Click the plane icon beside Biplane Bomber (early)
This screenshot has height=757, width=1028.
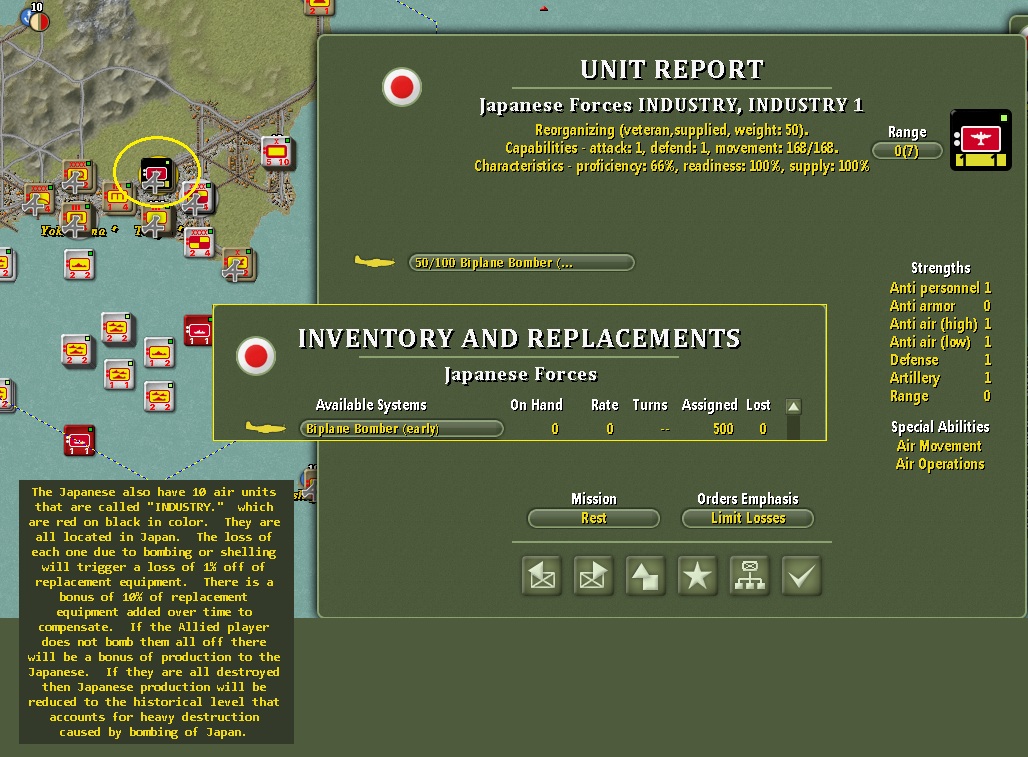tap(266, 428)
